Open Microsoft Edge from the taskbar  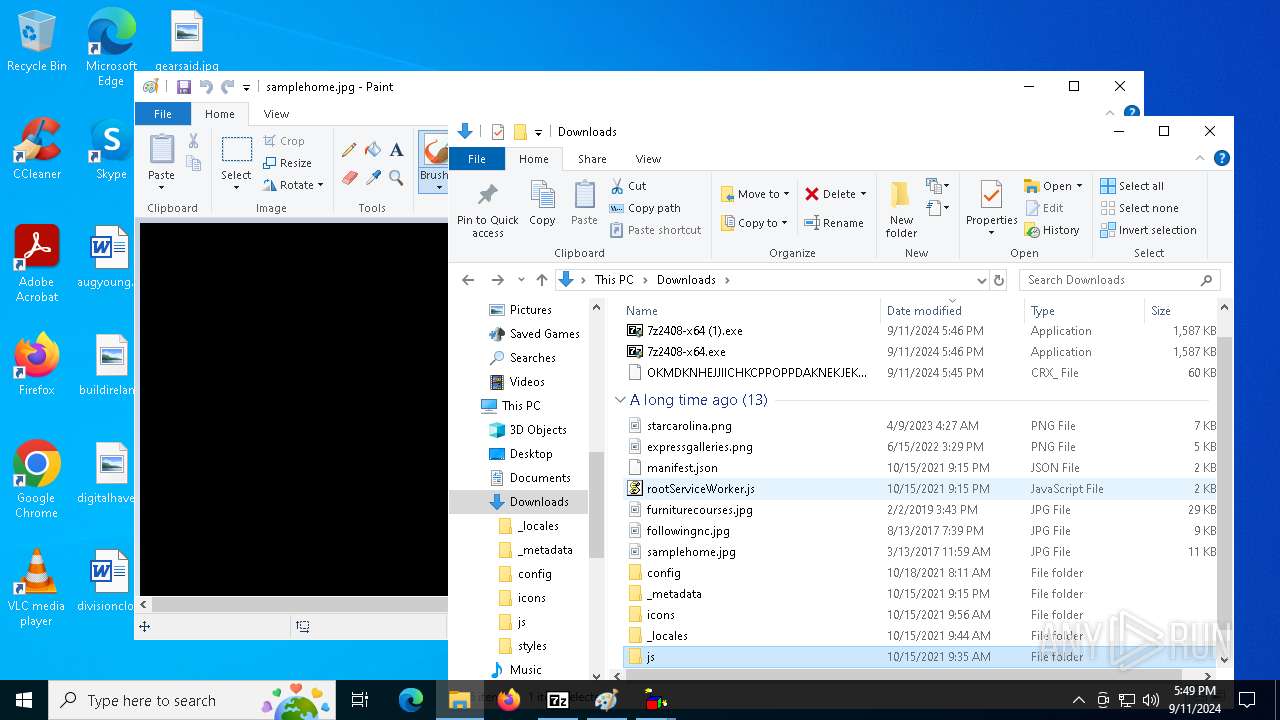pyautogui.click(x=411, y=700)
